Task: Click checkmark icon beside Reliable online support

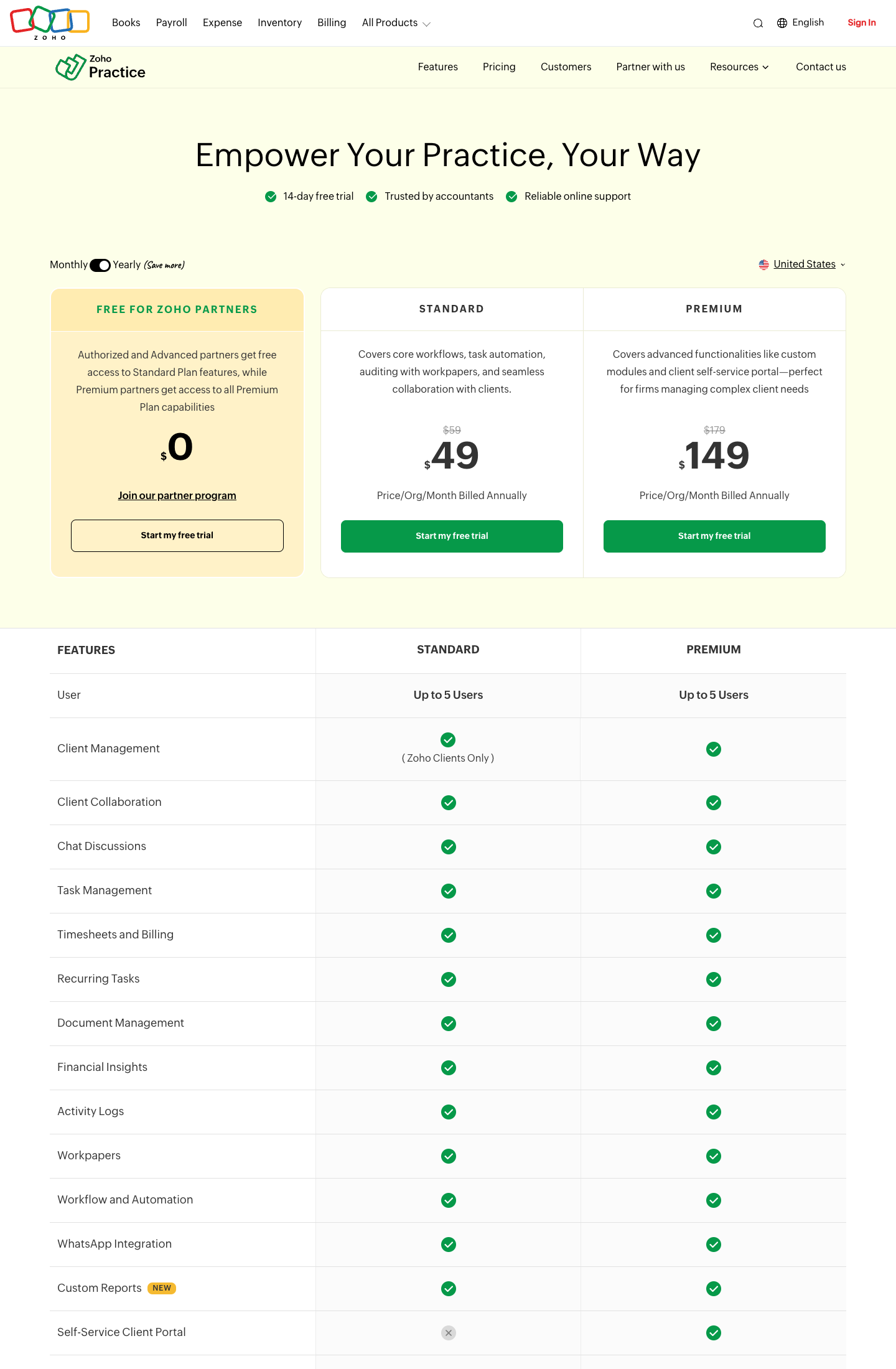Action: (x=511, y=197)
